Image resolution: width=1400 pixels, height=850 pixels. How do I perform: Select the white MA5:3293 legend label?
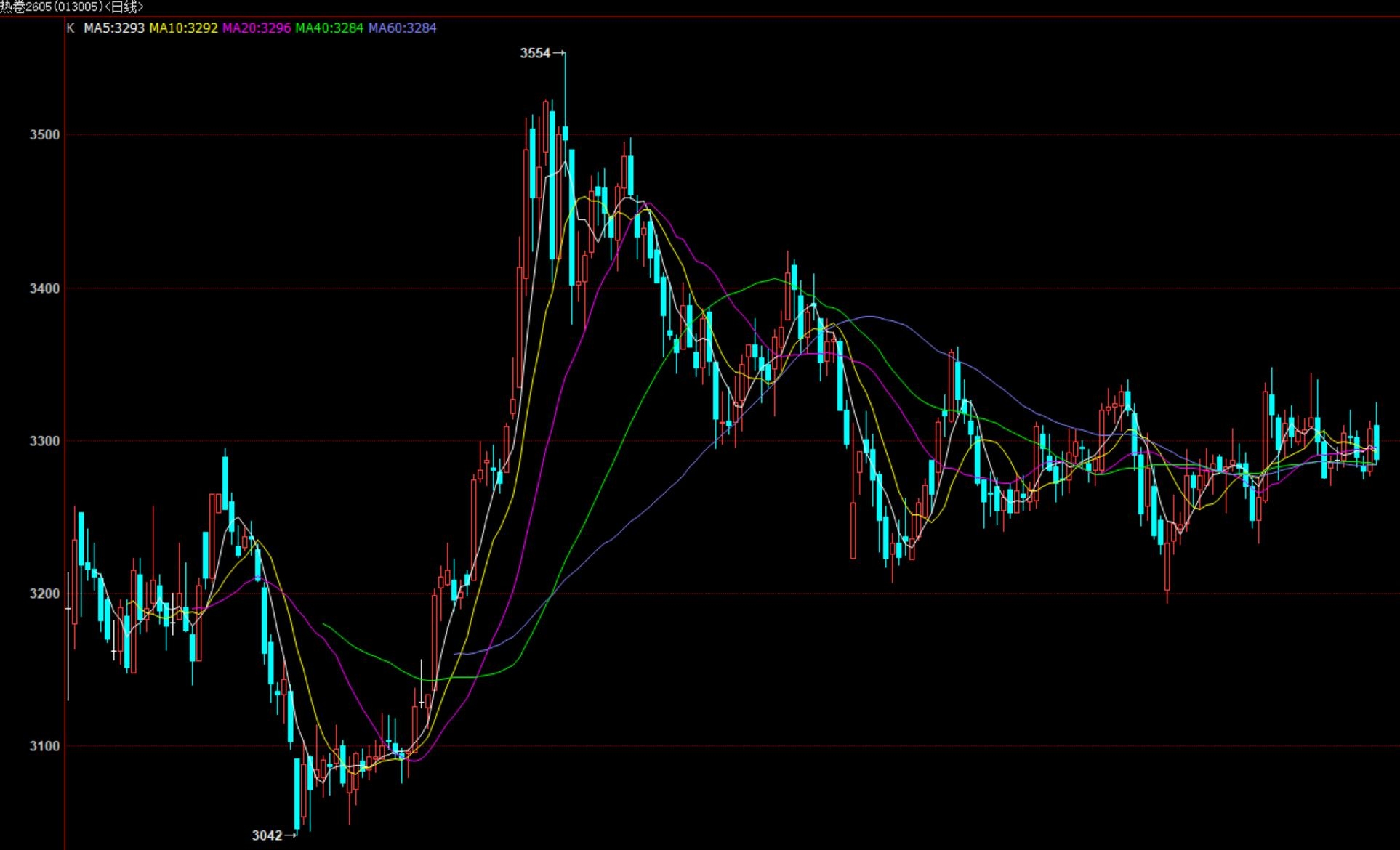point(114,28)
